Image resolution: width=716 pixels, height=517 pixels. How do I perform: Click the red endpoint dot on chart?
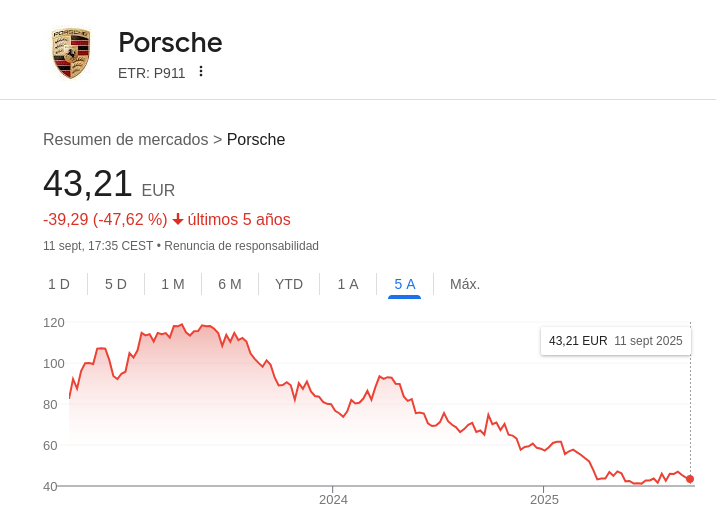pyautogui.click(x=690, y=479)
